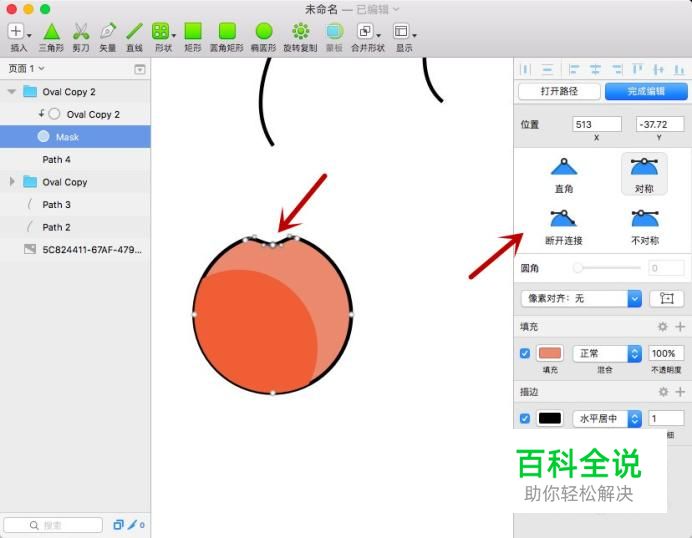Open the 正常 blend mode dropdown
Screen dimensions: 692x538
607,354
